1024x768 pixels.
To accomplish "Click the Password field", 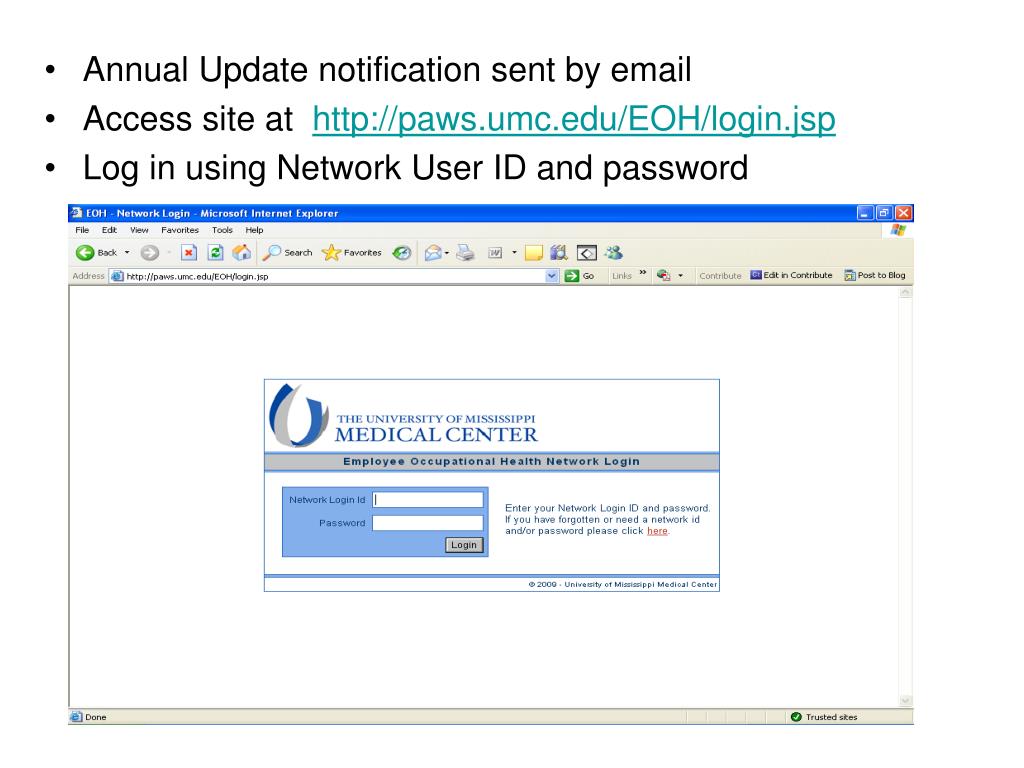I will (428, 523).
